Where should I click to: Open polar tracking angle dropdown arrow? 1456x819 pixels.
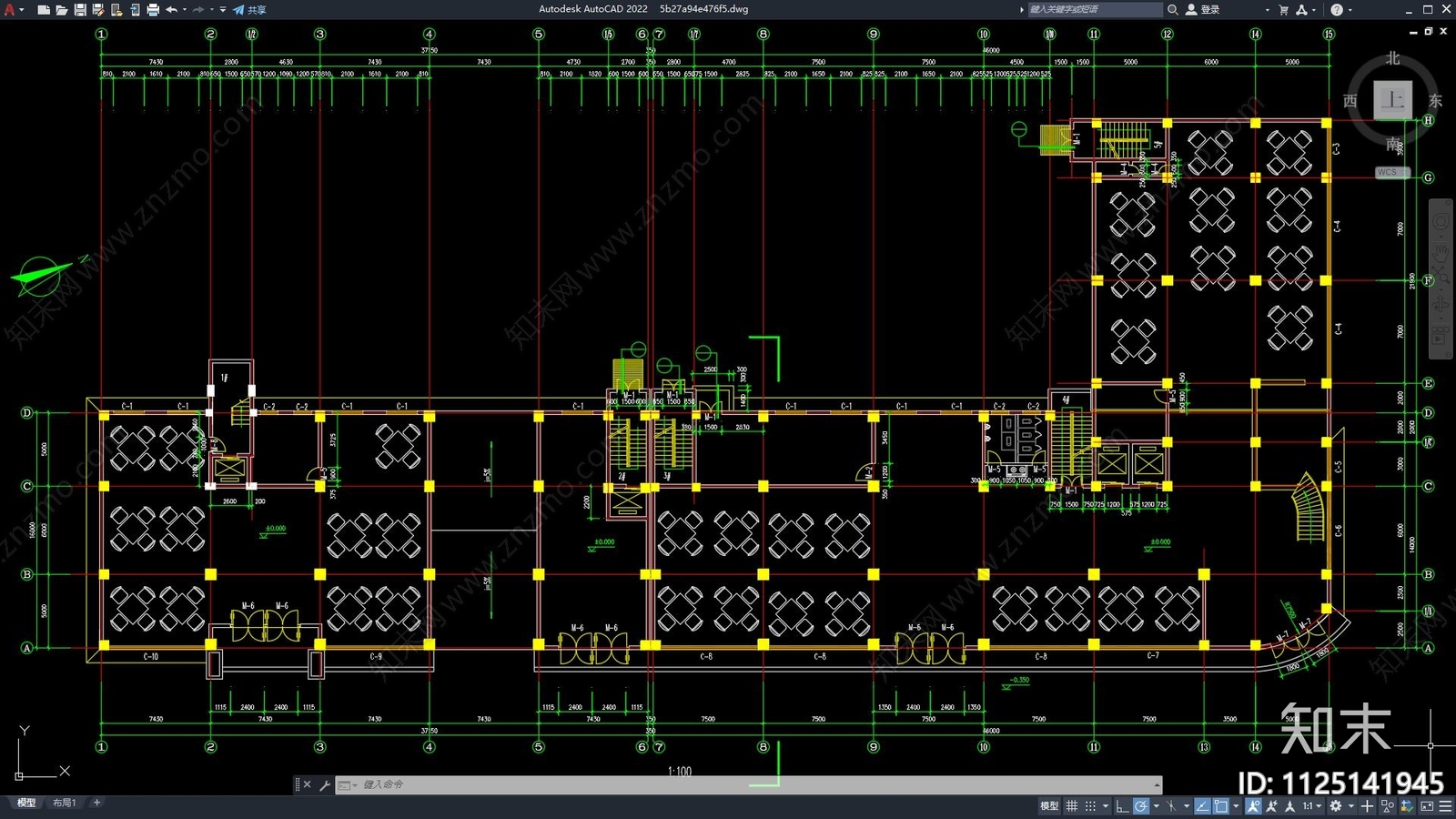1157,806
